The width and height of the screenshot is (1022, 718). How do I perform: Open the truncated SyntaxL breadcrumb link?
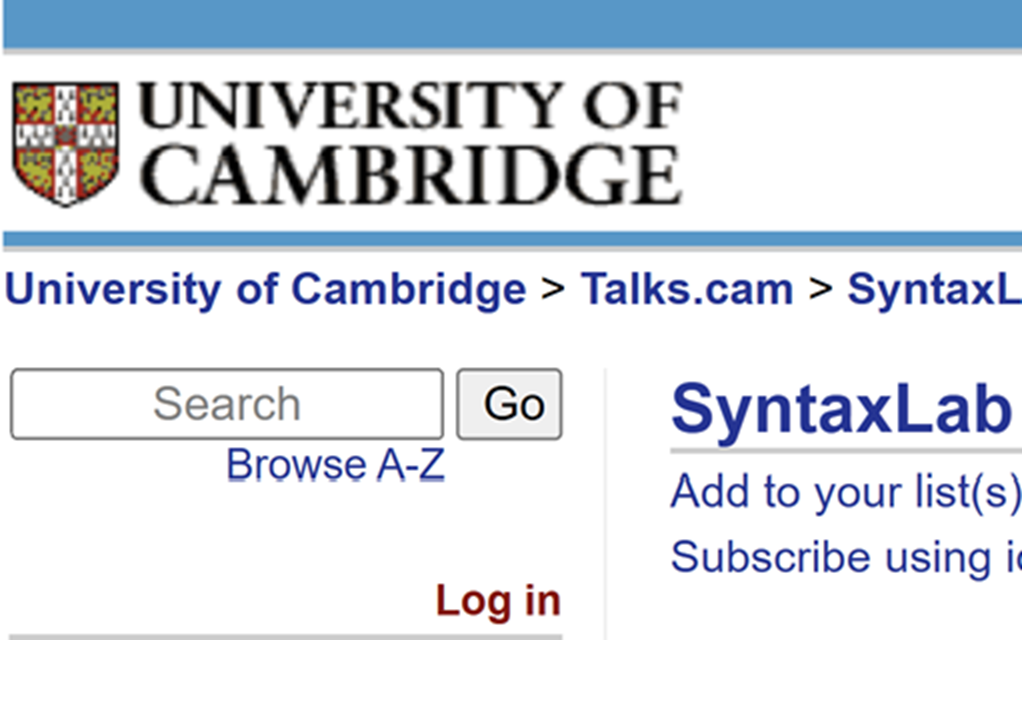click(x=934, y=290)
